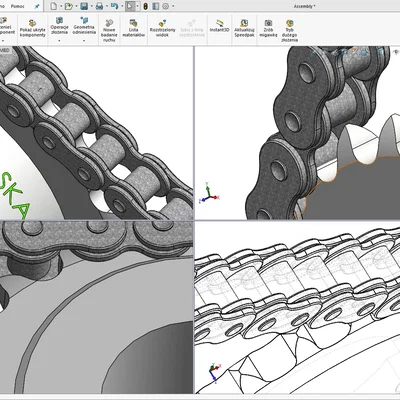
Task: Activate the Select cursor tool
Action: (x=130, y=6)
